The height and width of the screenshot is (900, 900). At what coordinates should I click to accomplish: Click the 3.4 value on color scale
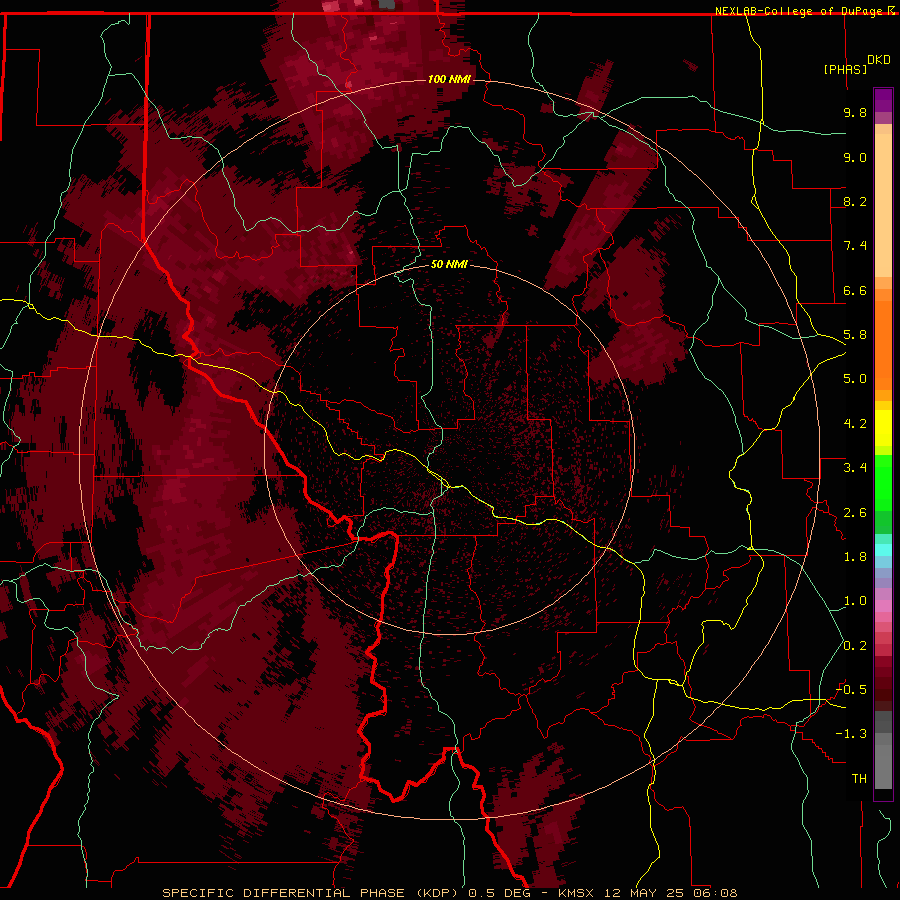855,468
